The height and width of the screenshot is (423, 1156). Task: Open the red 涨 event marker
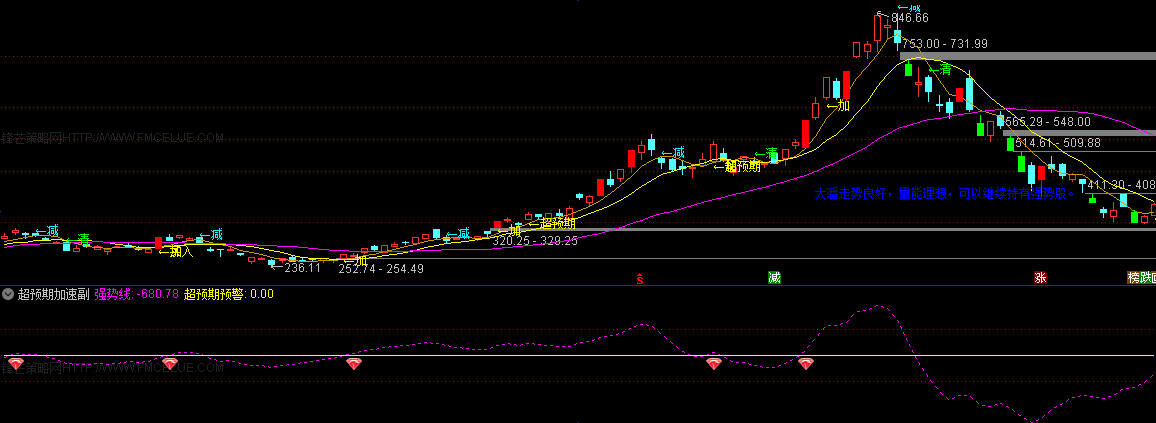[1040, 278]
